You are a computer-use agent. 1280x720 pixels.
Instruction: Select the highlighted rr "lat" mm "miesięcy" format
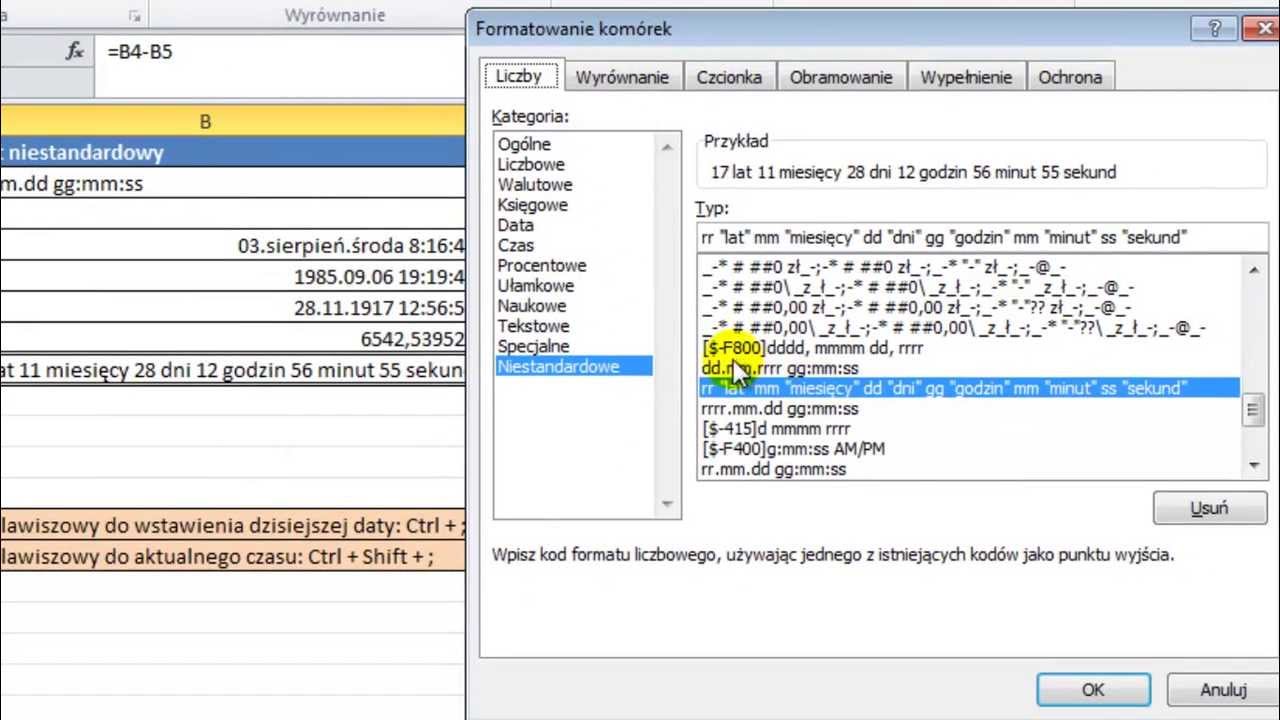coord(969,388)
